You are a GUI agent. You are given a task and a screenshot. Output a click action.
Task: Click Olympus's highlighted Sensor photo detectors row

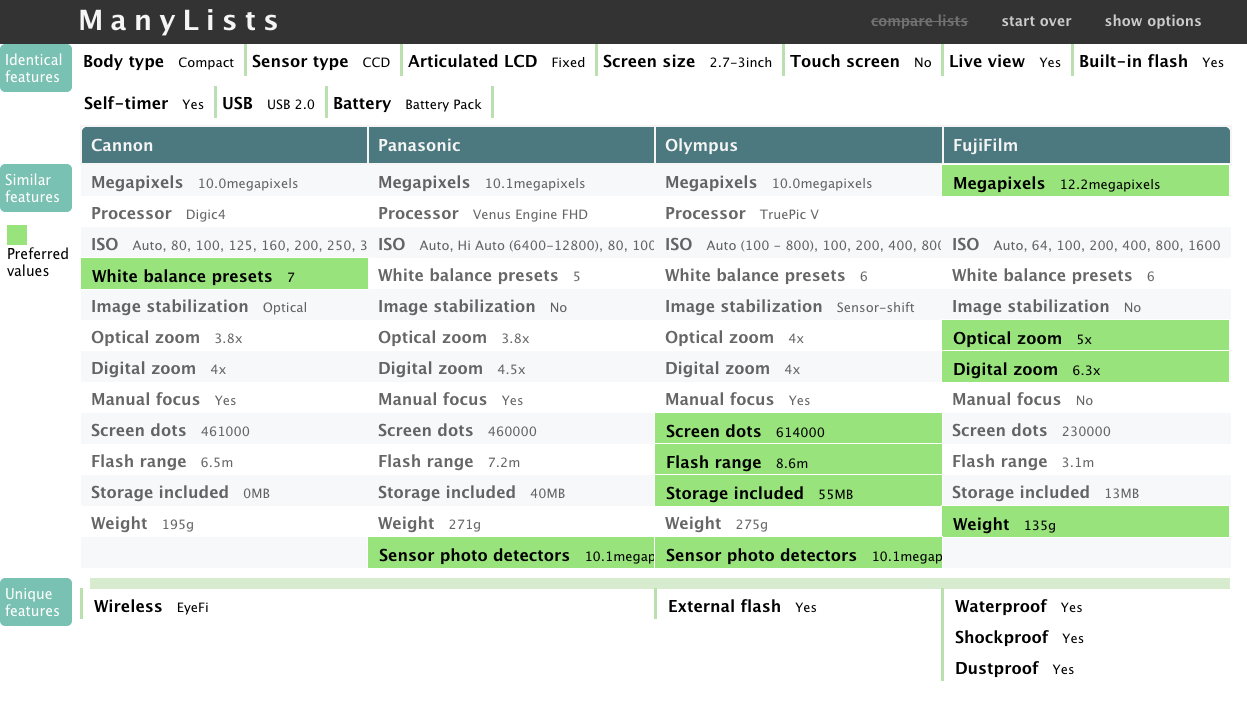point(798,555)
